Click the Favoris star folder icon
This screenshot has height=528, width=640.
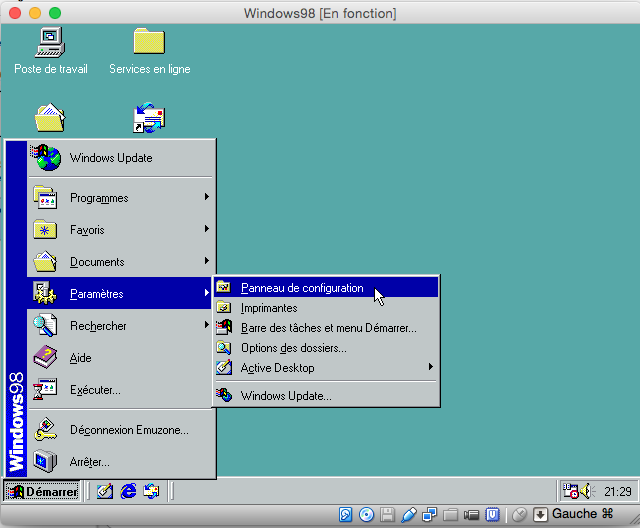45,230
